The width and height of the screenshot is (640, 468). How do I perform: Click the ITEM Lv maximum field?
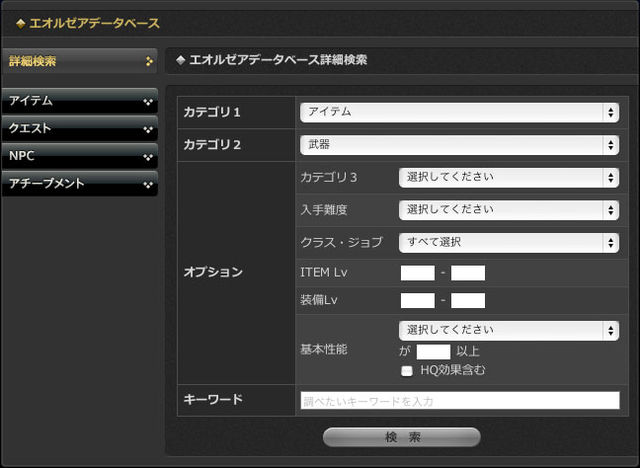(468, 273)
